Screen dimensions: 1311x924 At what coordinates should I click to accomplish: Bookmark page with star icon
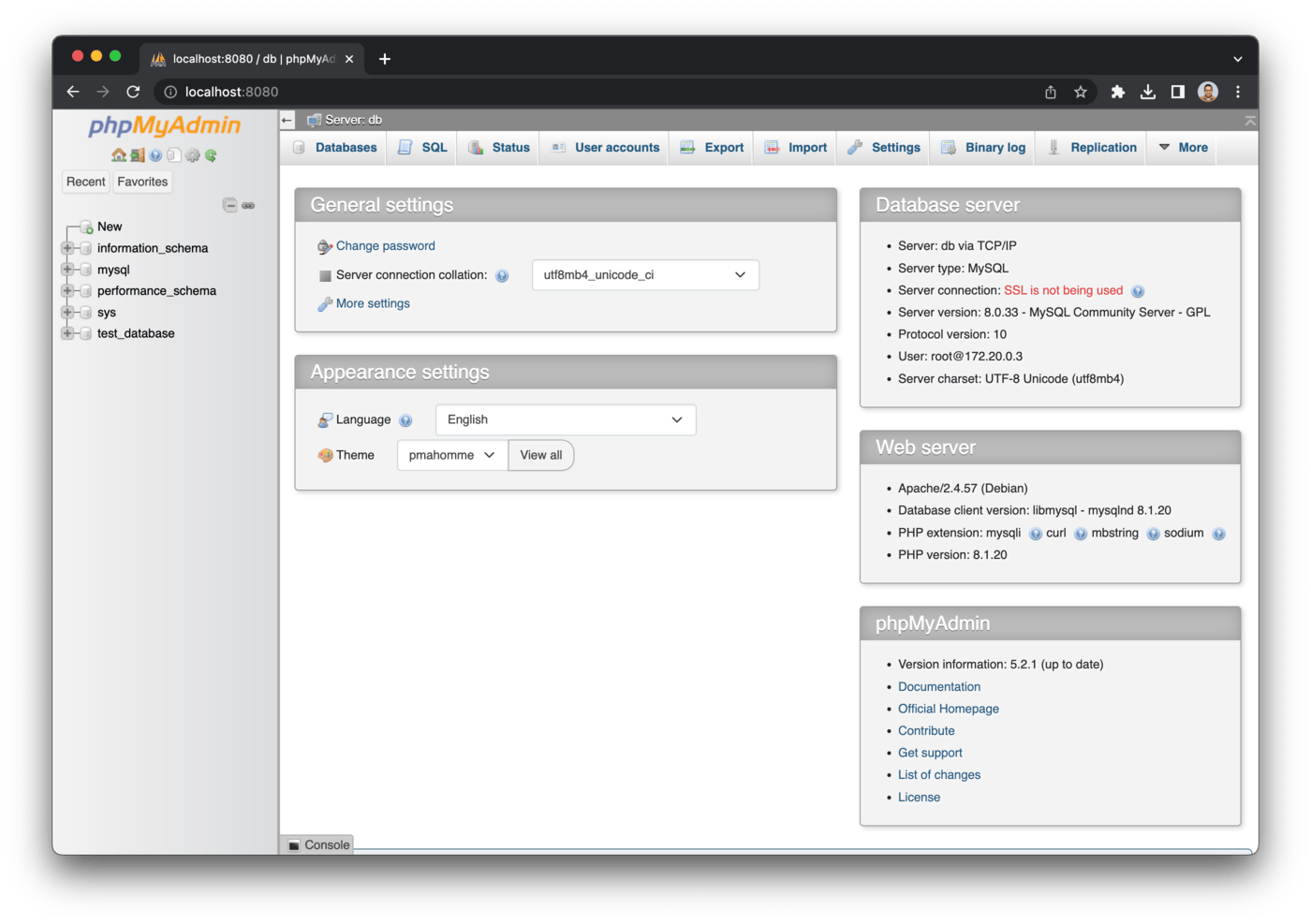click(1081, 92)
